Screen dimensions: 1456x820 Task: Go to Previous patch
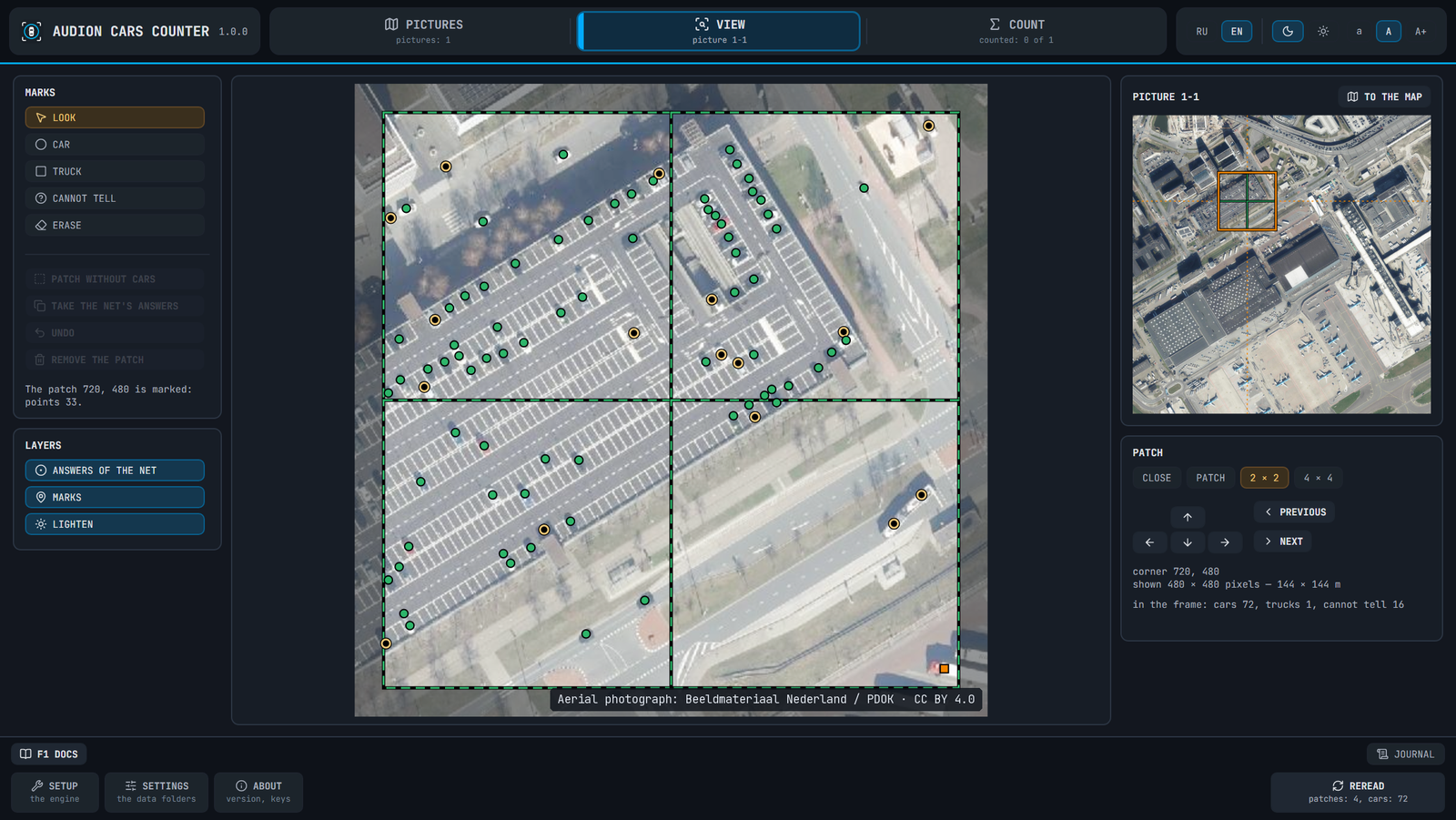(x=1294, y=512)
